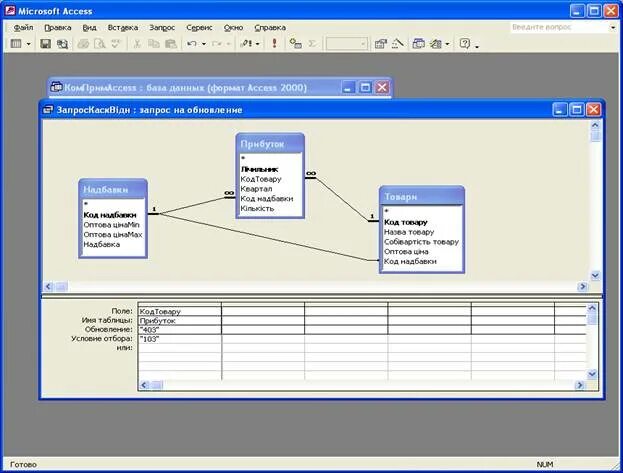Click the Поле cell with КодТовару
This screenshot has width=623, height=473.
[180, 311]
